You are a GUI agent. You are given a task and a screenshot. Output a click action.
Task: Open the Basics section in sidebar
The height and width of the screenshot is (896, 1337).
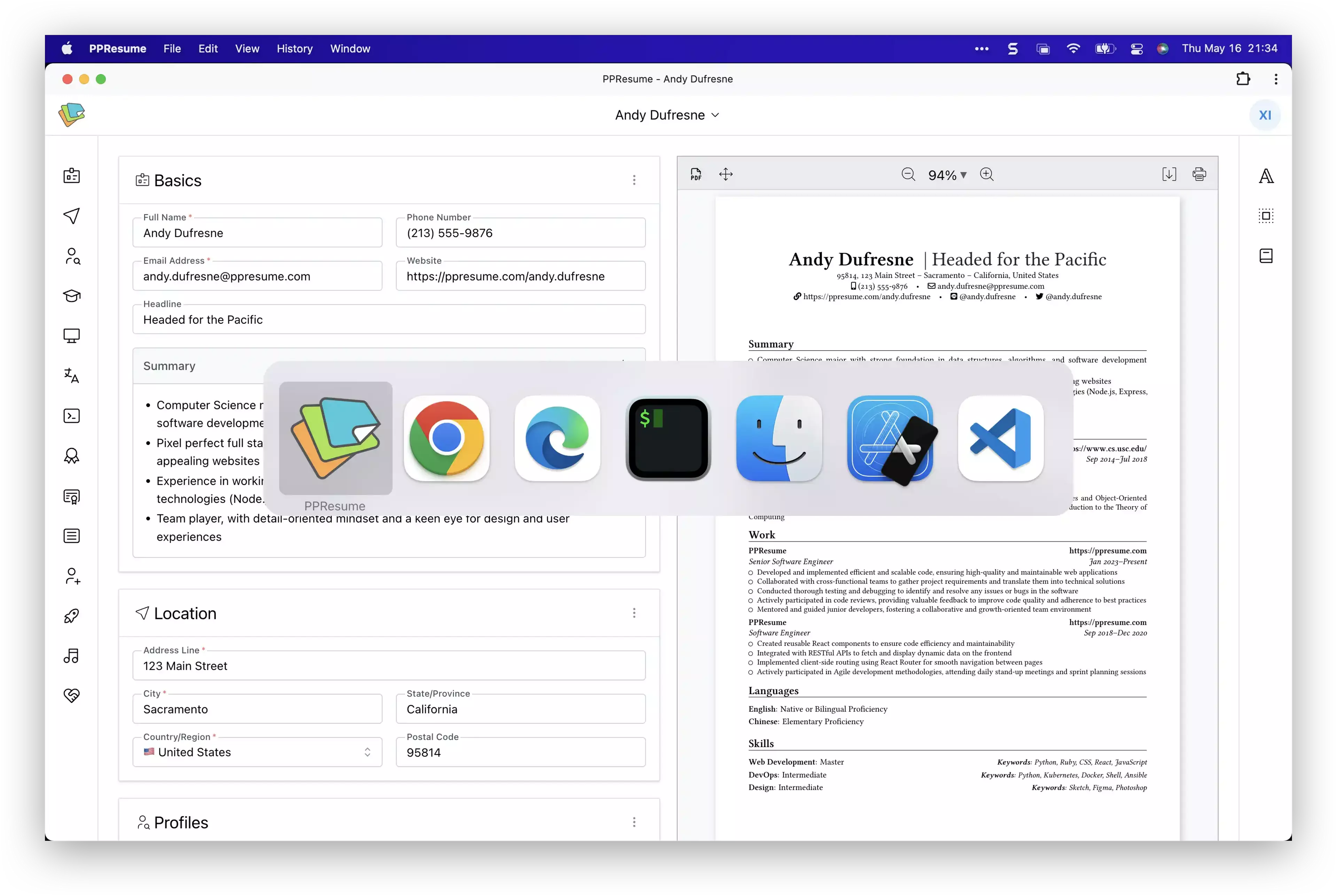pos(71,175)
